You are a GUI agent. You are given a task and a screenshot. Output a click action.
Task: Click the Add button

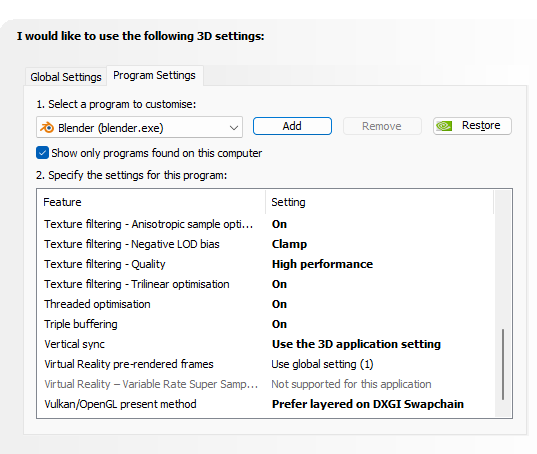[x=292, y=126]
